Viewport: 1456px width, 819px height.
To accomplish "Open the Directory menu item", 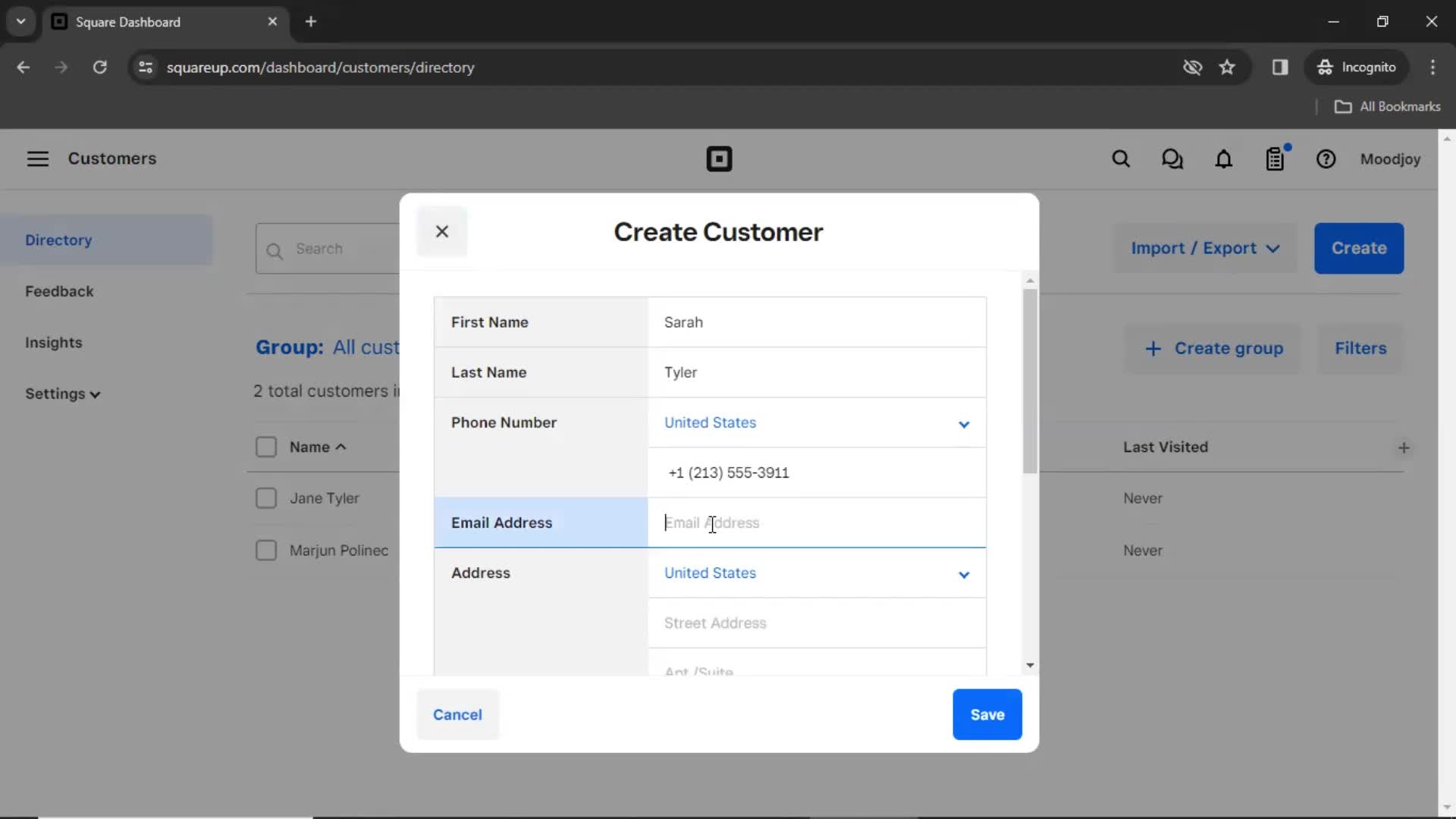I will pyautogui.click(x=58, y=239).
